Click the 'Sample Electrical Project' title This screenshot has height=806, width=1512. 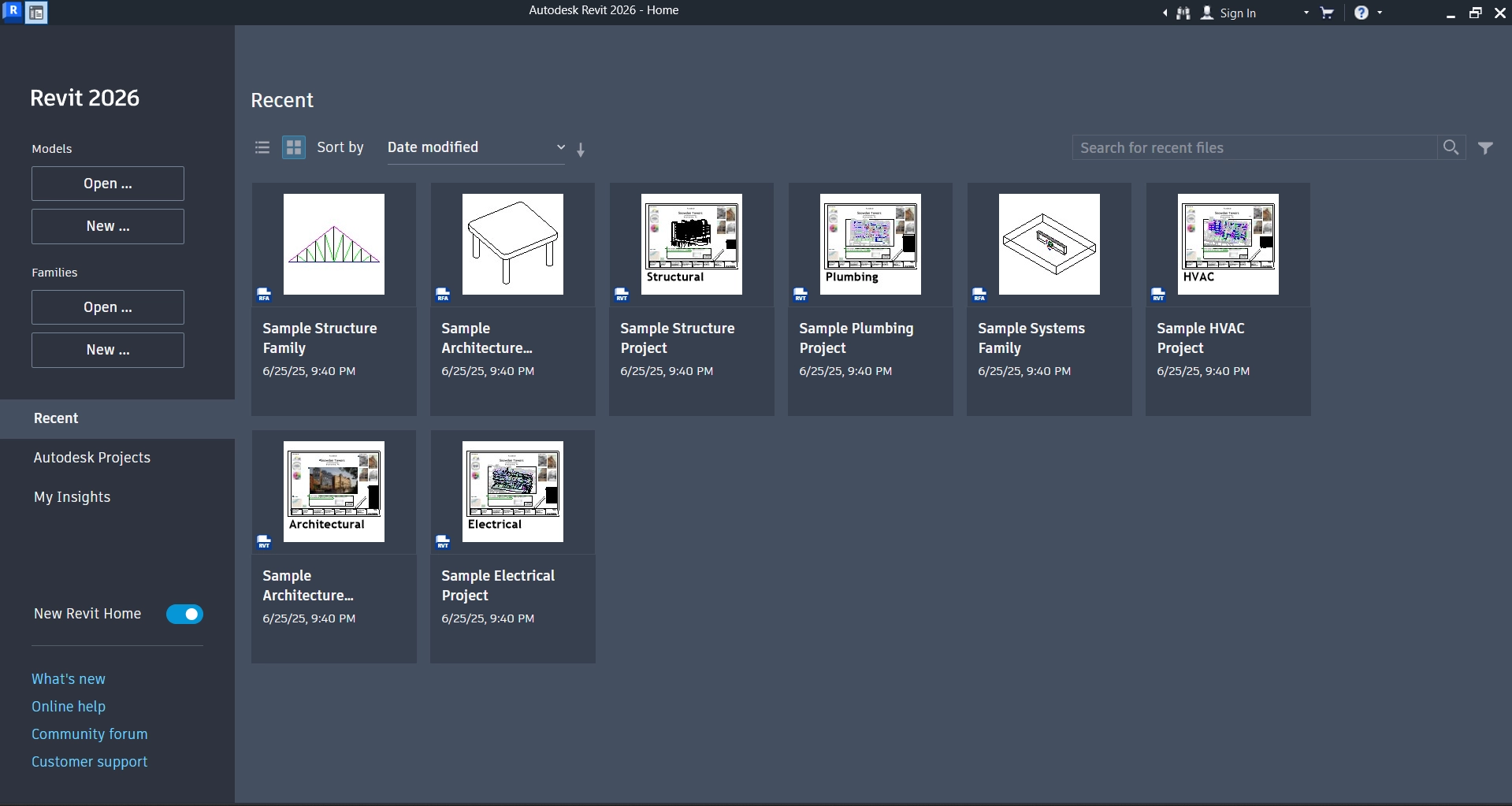click(x=498, y=585)
